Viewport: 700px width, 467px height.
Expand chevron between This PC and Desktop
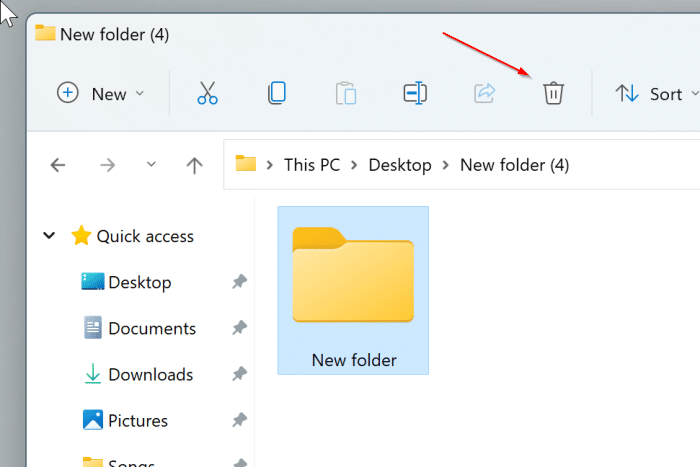coord(354,165)
